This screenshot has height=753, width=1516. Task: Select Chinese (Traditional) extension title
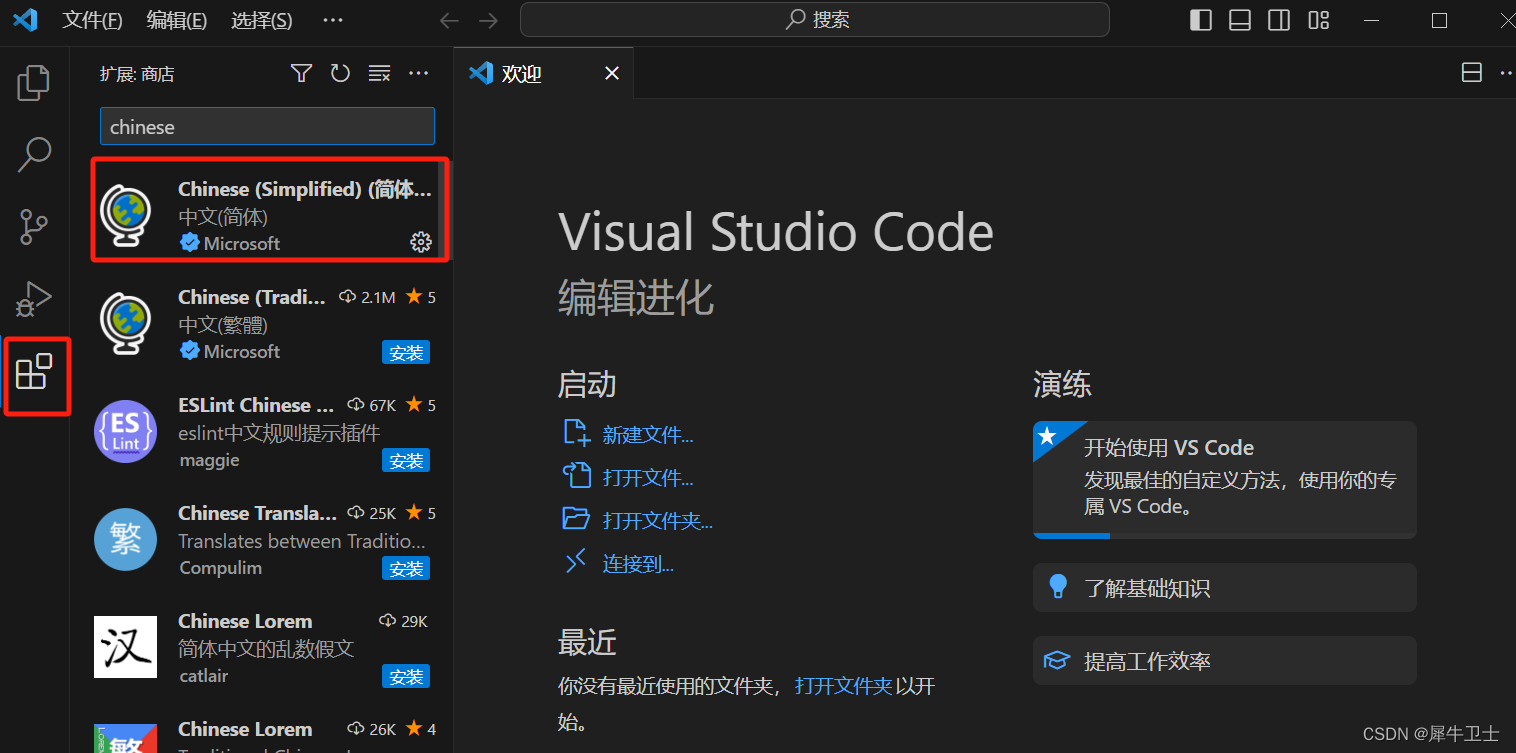(x=252, y=297)
